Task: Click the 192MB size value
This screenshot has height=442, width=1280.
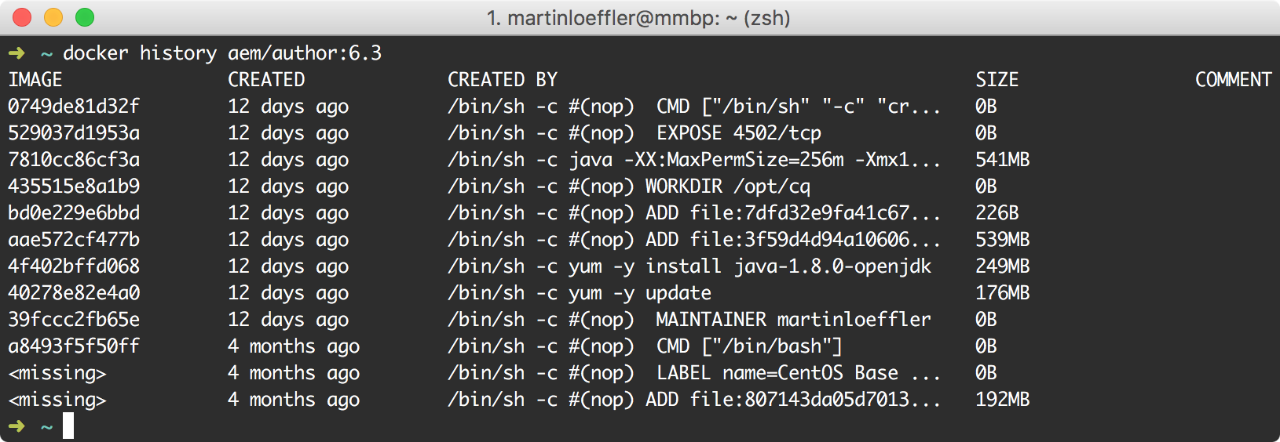Action: (x=1003, y=400)
